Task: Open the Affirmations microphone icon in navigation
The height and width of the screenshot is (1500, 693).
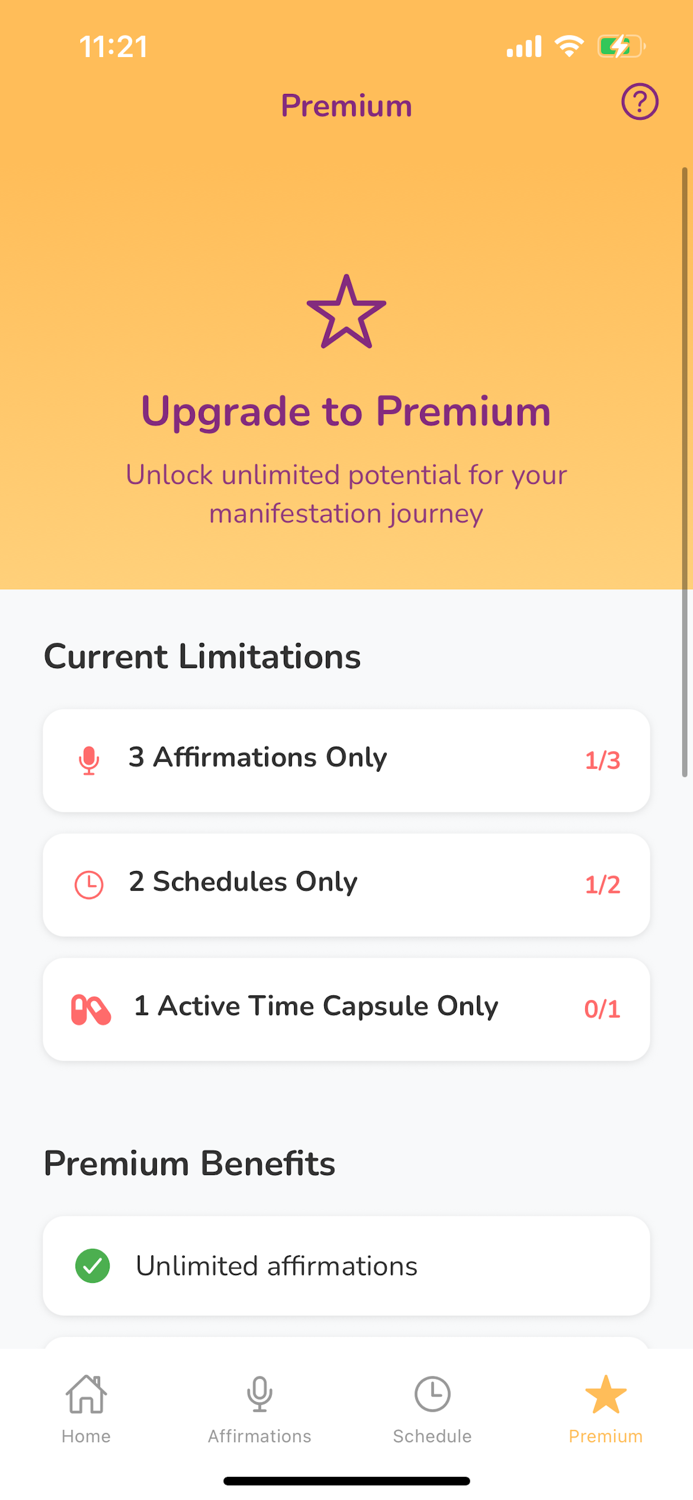Action: click(x=259, y=1393)
